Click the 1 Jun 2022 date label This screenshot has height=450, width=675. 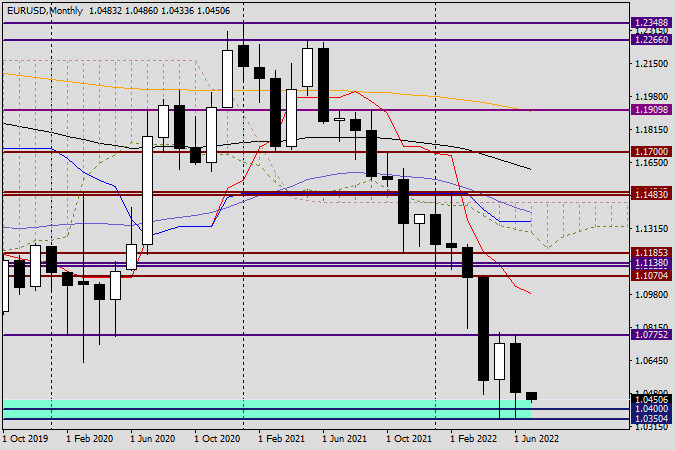[536, 439]
